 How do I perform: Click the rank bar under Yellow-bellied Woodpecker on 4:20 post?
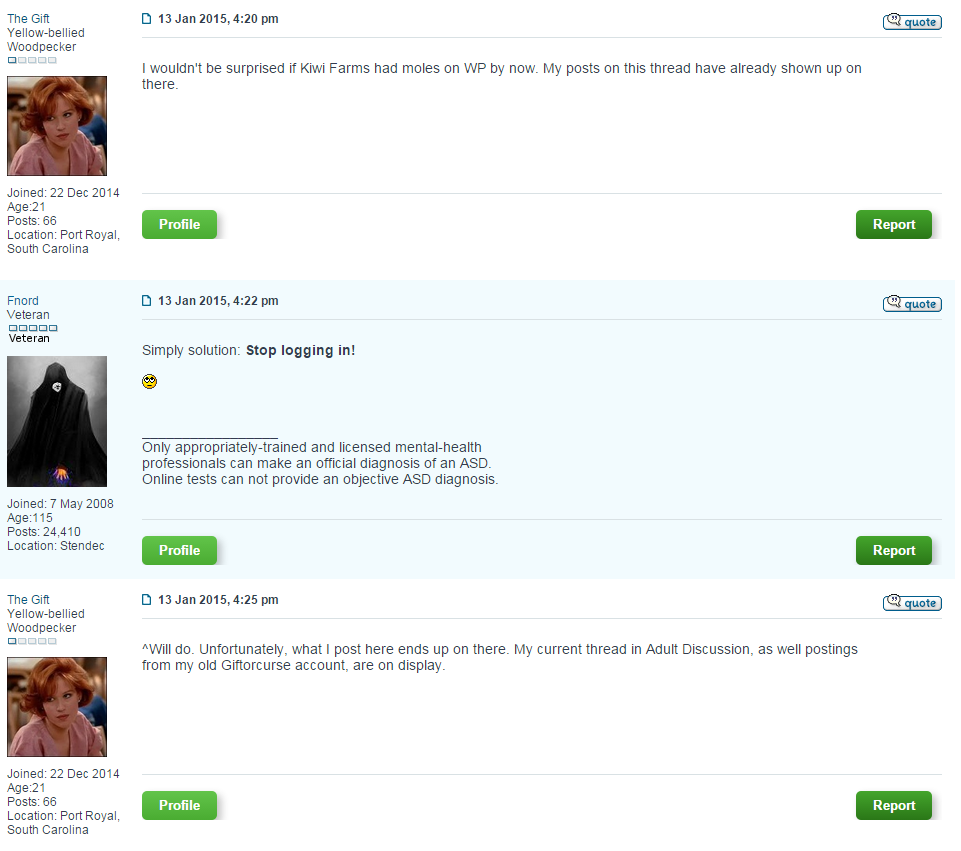[32, 61]
